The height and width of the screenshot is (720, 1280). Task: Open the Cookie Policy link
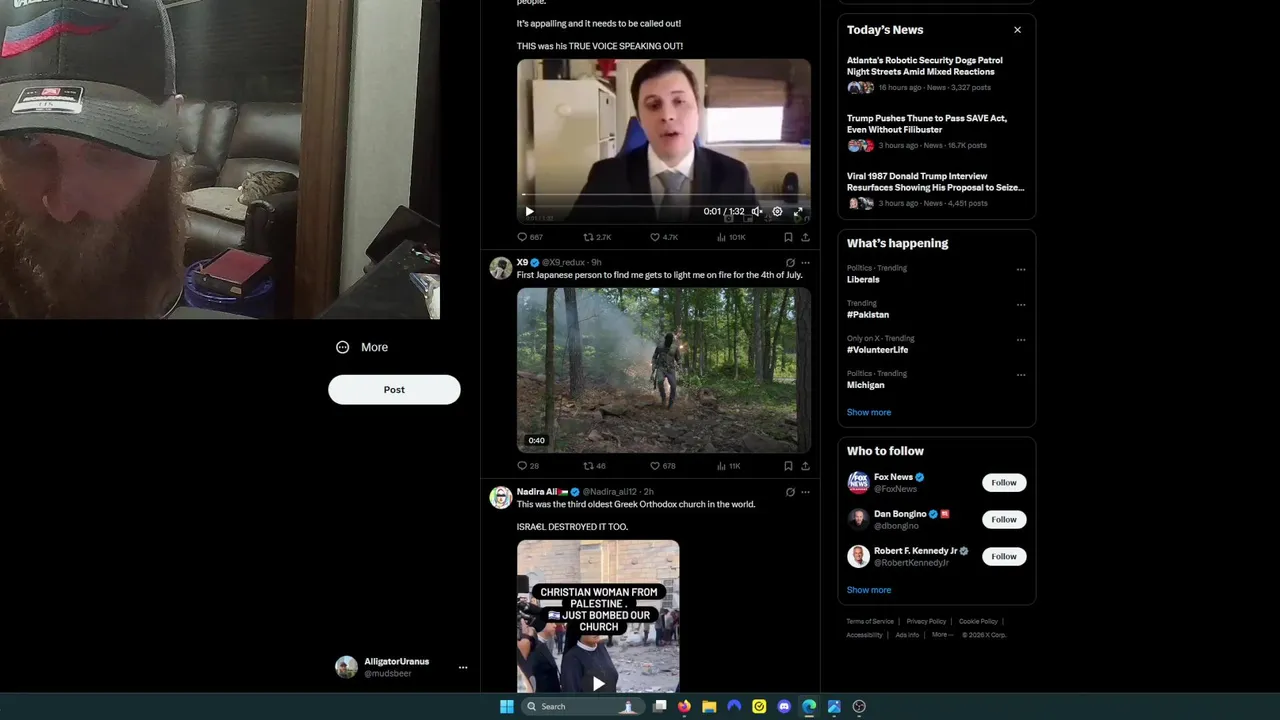pos(978,622)
